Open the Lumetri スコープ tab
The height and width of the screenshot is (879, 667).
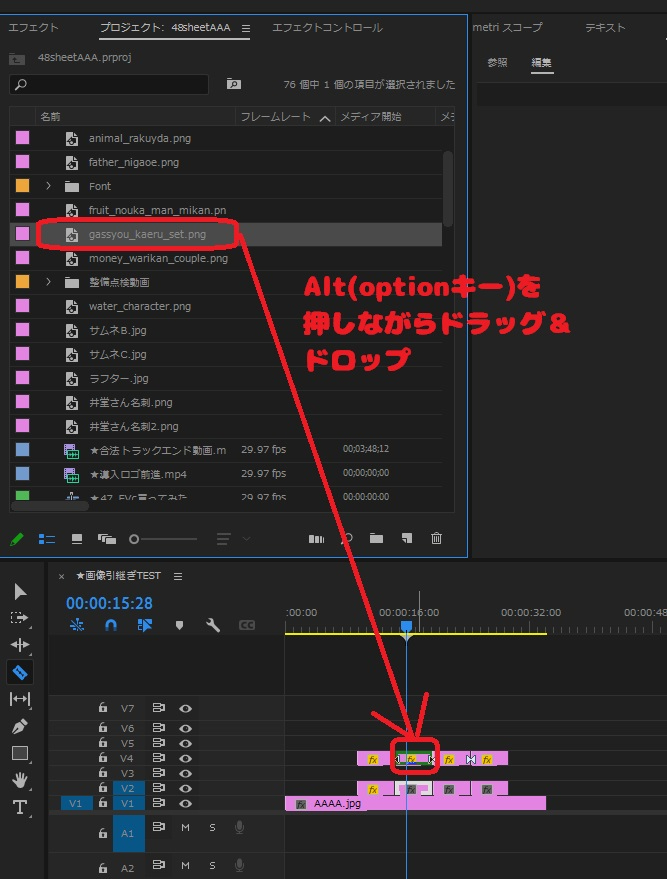tap(507, 27)
